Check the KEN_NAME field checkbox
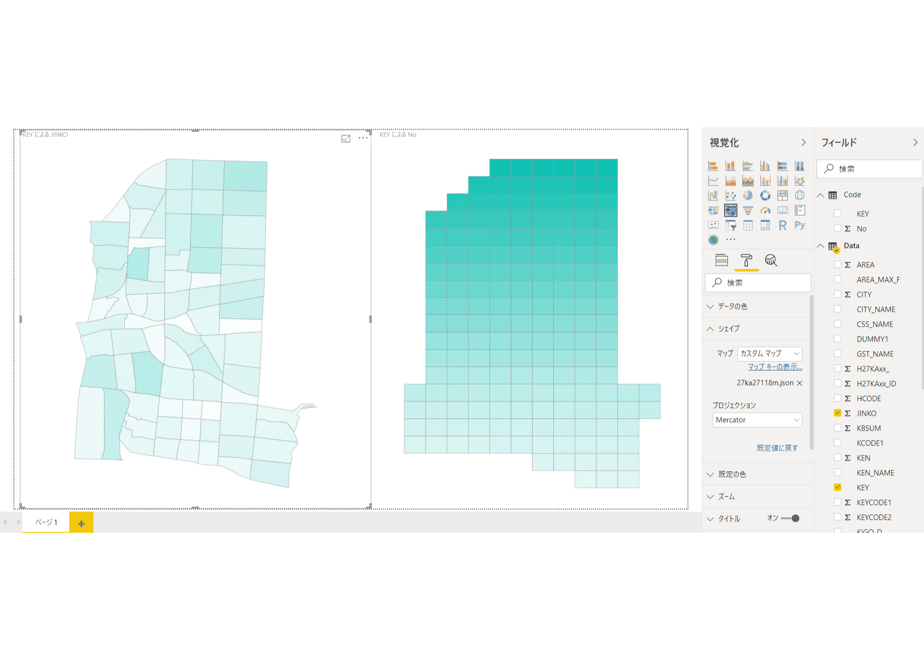This screenshot has width=924, height=660. click(x=837, y=473)
